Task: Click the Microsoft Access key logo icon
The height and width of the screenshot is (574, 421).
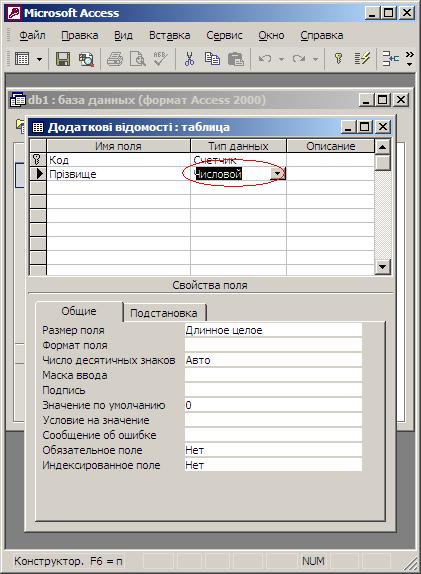Action: [14, 13]
